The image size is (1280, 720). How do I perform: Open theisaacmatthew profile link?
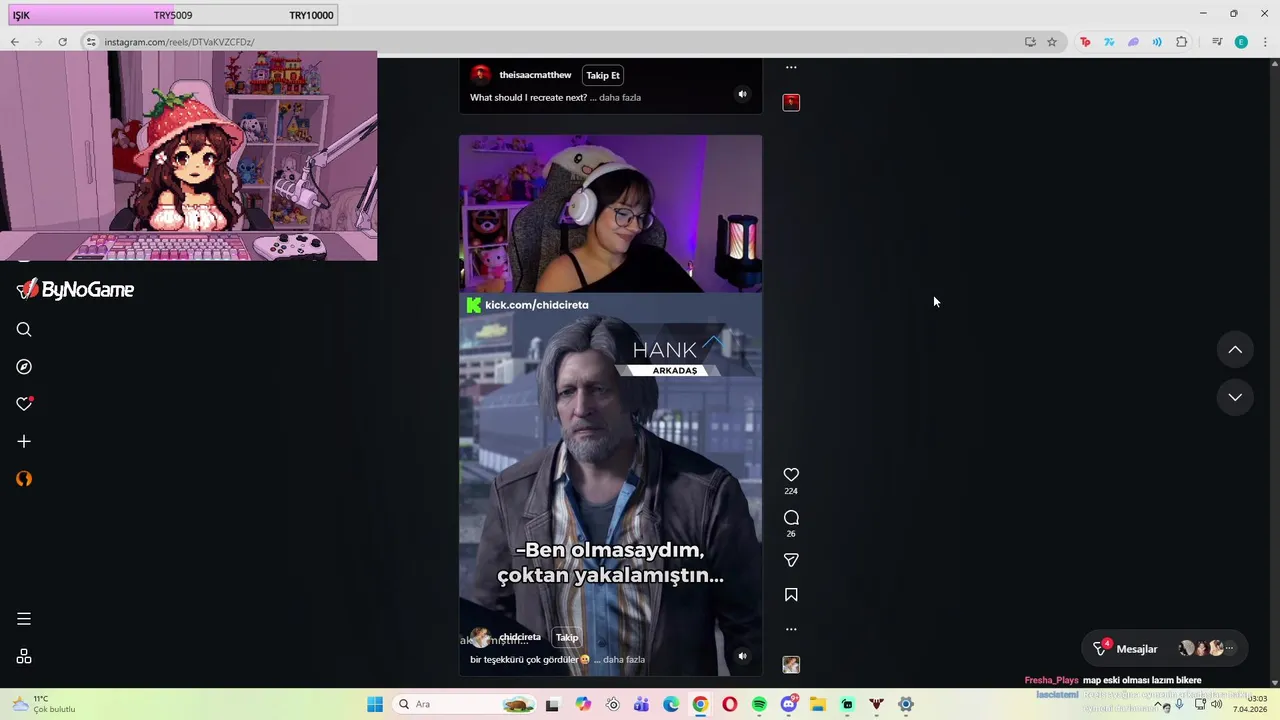(535, 75)
